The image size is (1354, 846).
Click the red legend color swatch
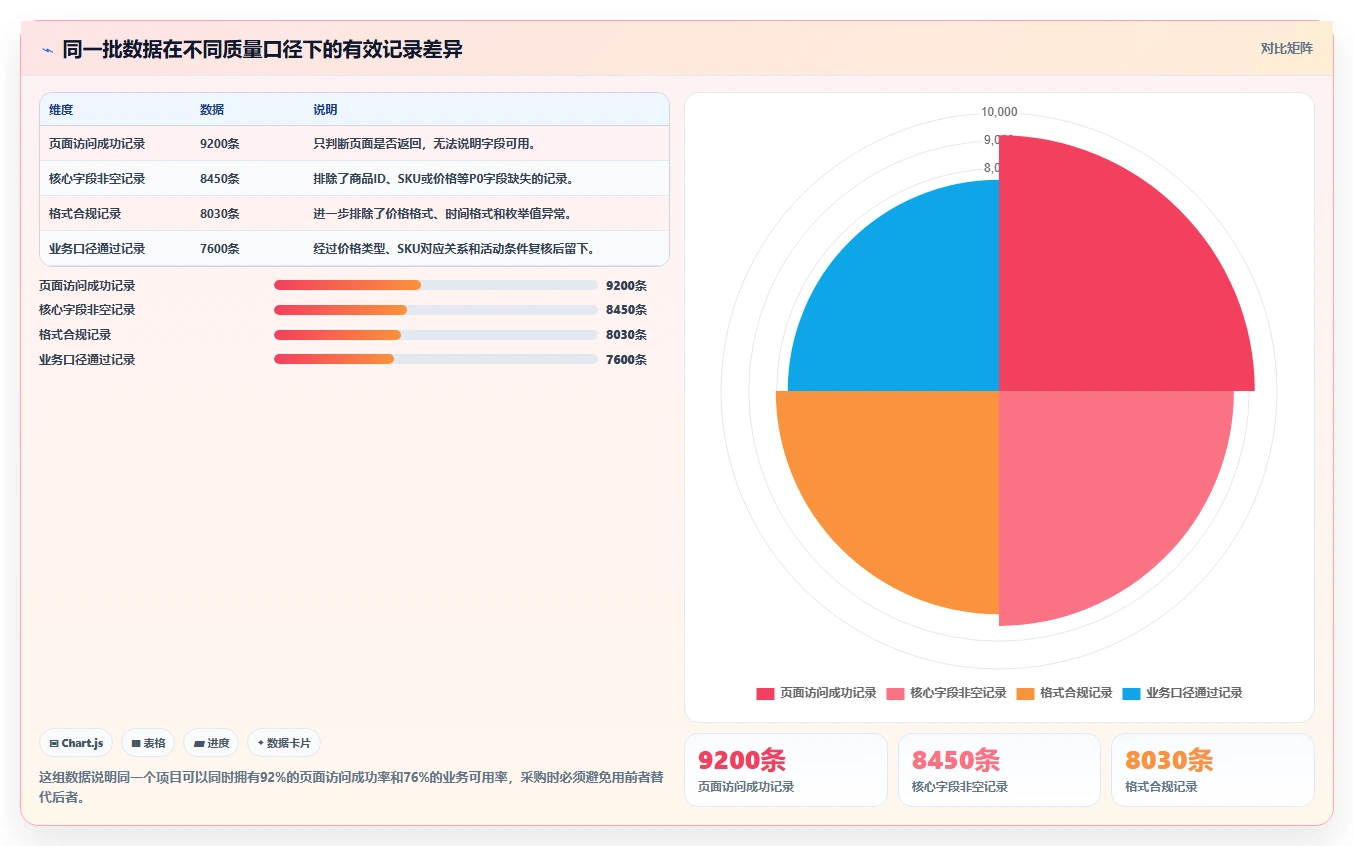[765, 693]
